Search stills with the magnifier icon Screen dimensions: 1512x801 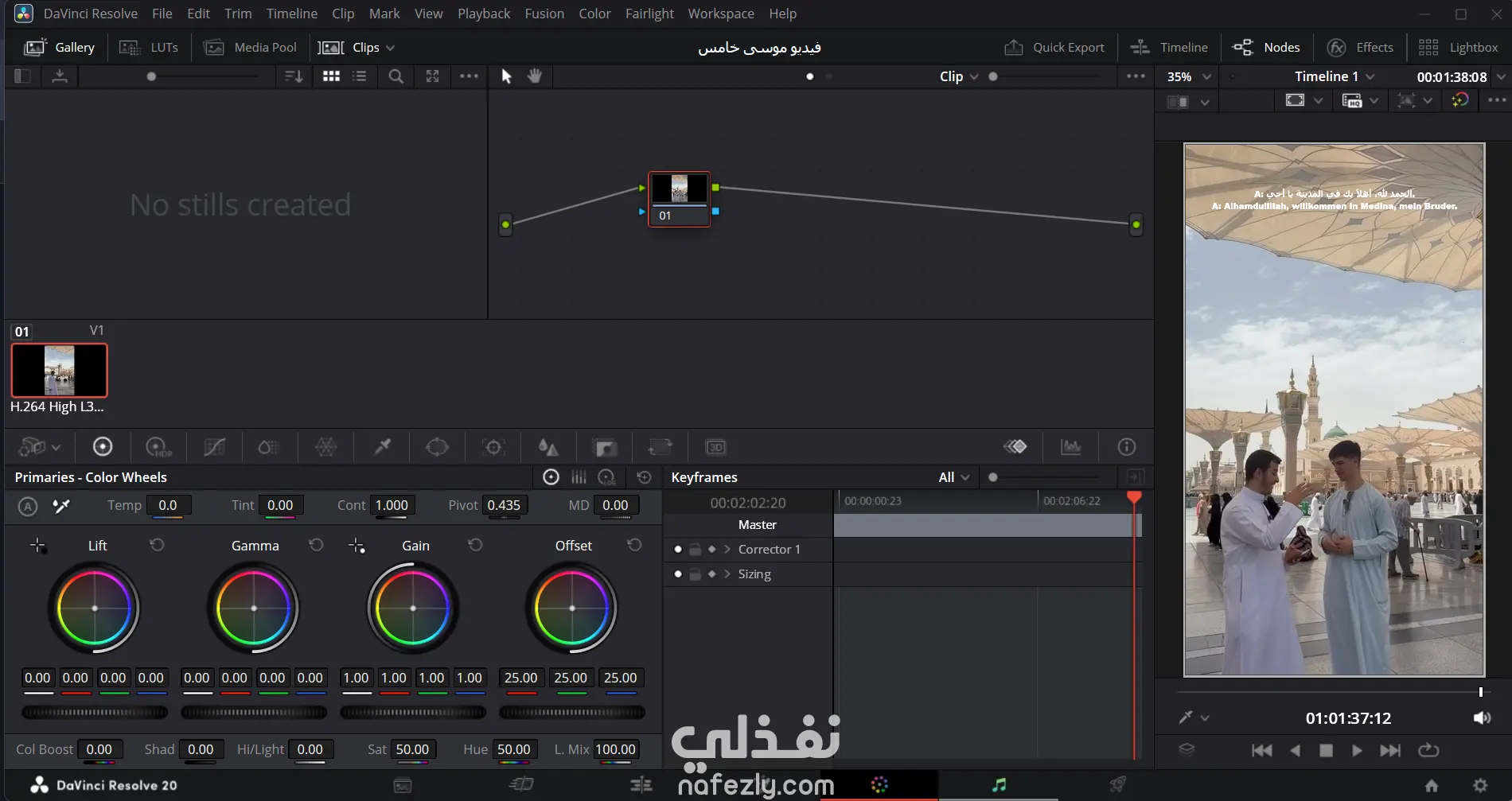396,76
